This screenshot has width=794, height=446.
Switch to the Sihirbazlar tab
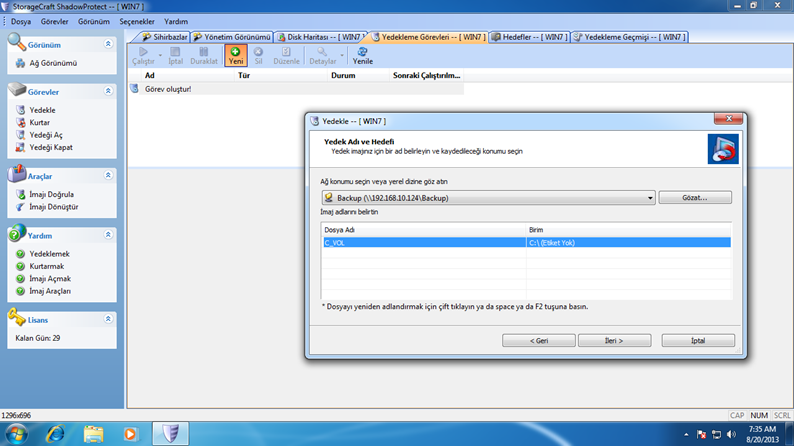tap(164, 37)
